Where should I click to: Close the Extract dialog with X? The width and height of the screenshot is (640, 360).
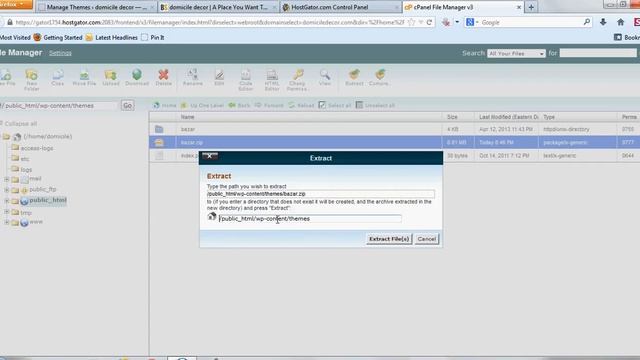tap(210, 156)
